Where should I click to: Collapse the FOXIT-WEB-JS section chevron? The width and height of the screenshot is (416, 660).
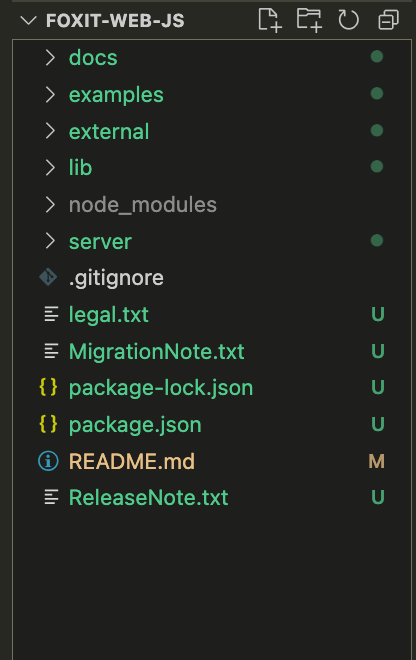pyautogui.click(x=28, y=20)
